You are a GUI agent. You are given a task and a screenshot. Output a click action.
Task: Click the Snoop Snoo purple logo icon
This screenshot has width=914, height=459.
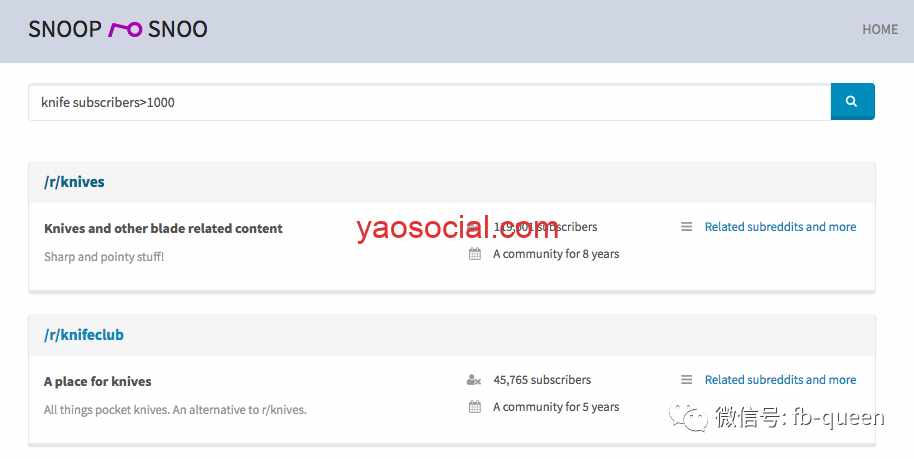coord(125,29)
